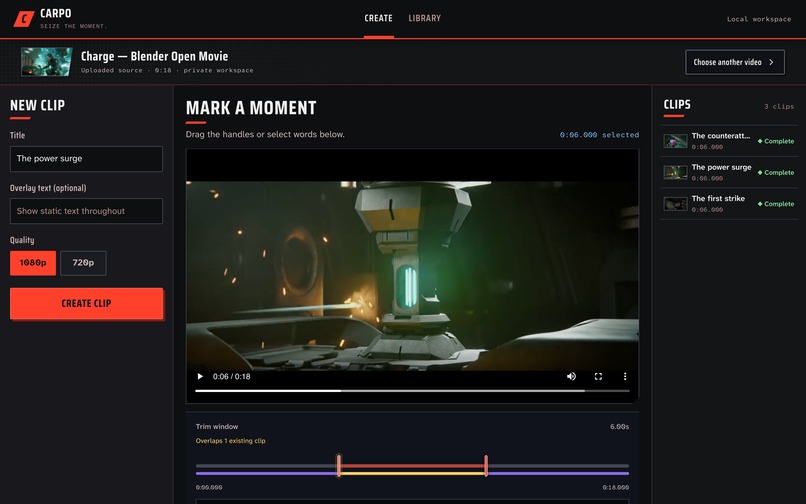Click the Carpo logo icon
Viewport: 806px width, 504px height.
tap(24, 19)
